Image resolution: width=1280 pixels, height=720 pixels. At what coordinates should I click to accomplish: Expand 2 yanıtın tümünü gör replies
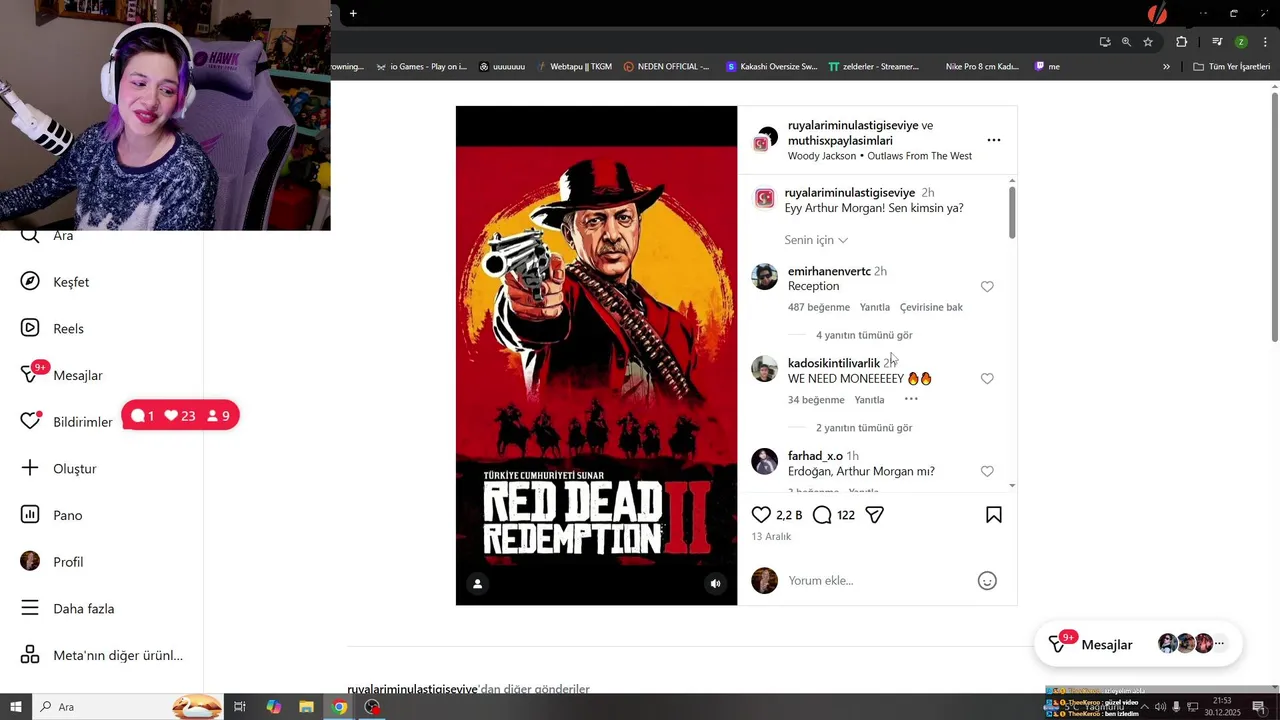point(864,428)
